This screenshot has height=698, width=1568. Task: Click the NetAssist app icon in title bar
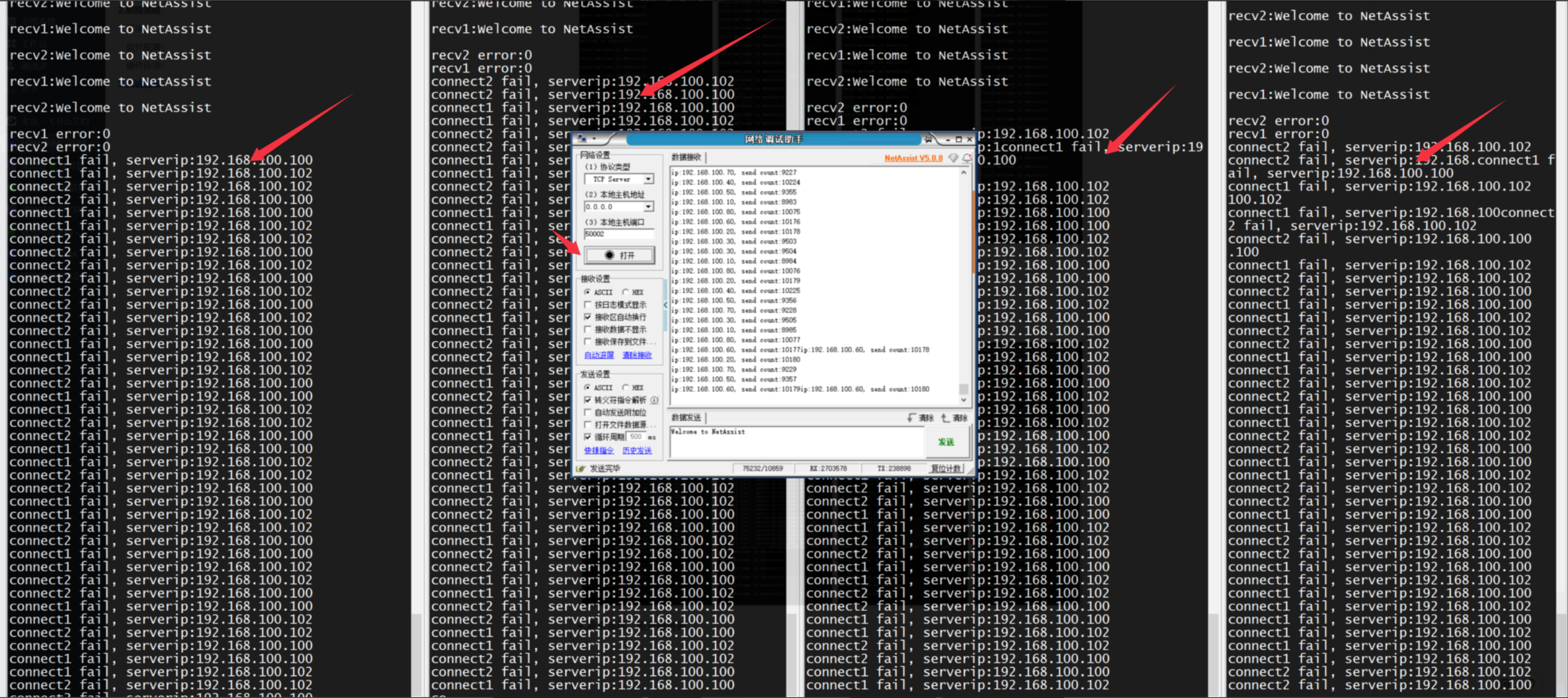581,139
